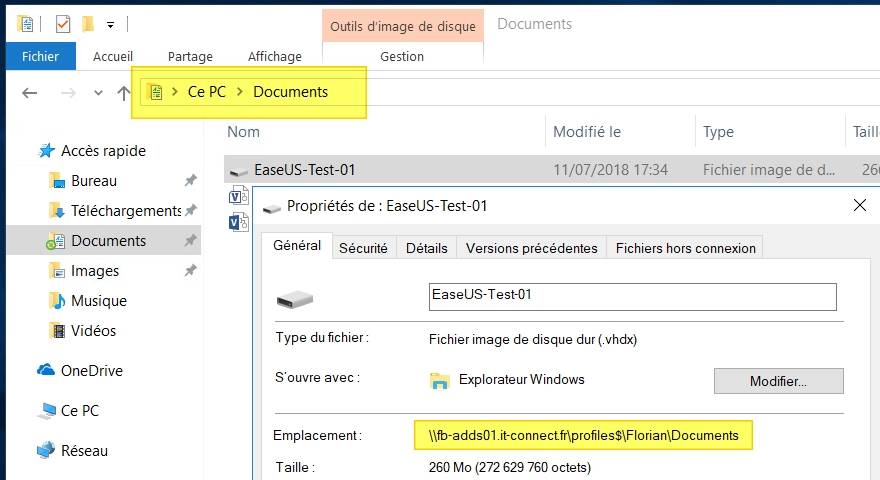Open the quick access toolbar customize dropdown
This screenshot has height=480, width=880.
(x=110, y=23)
